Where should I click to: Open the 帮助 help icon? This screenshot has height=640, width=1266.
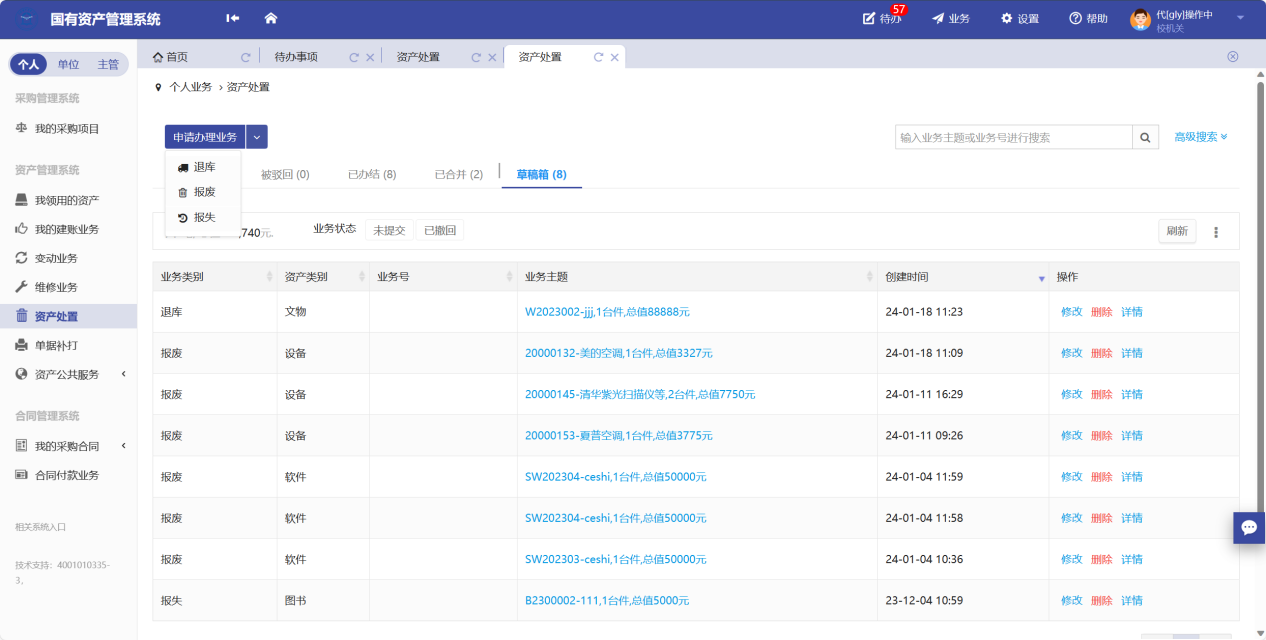click(x=1088, y=19)
